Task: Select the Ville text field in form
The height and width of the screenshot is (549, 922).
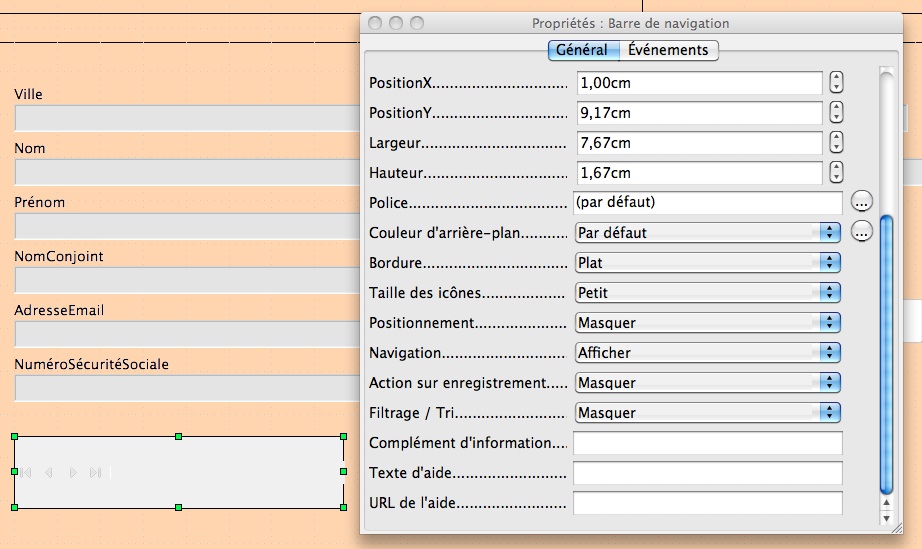Action: (188, 118)
